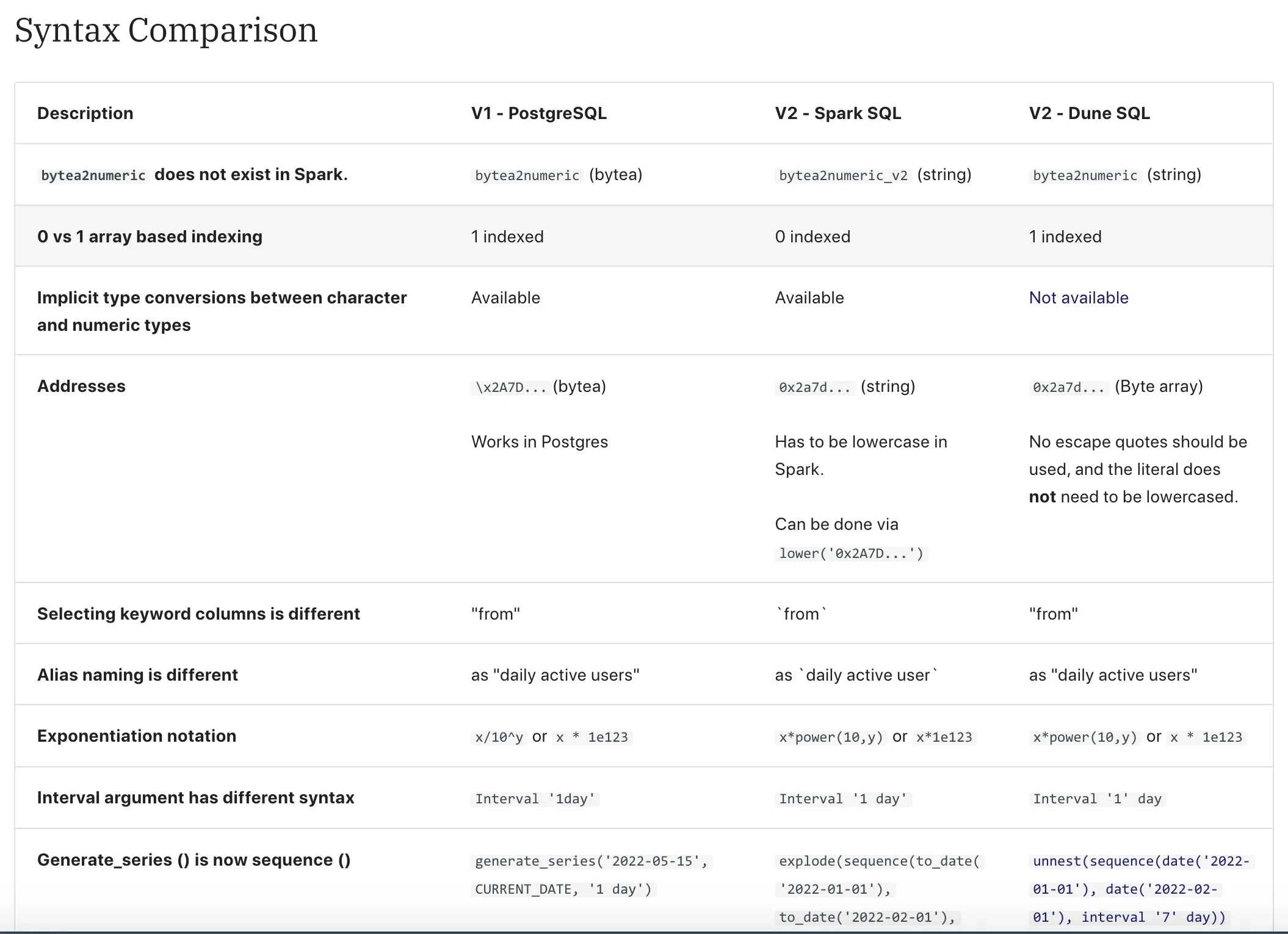Click the bytea2numeric (string) Dune SQL cell
The height and width of the screenshot is (934, 1288).
[x=1115, y=175]
